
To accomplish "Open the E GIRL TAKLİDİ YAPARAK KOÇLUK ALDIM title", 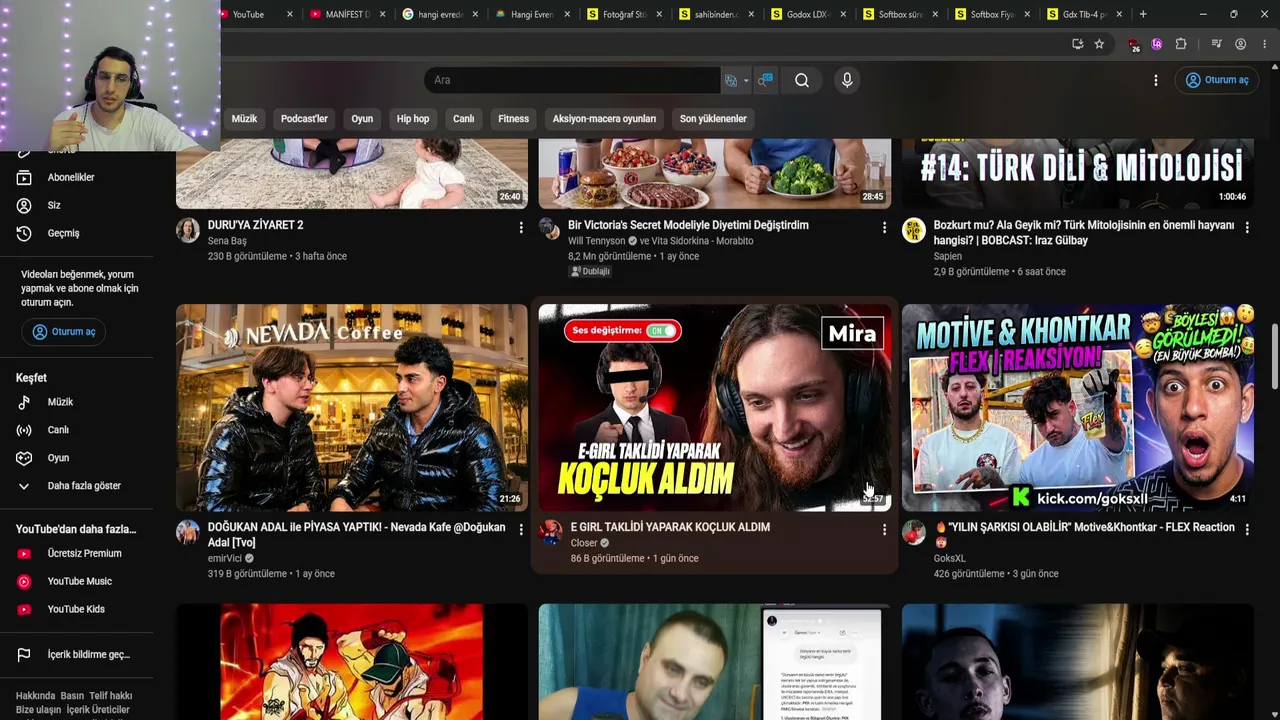I will pyautogui.click(x=670, y=527).
